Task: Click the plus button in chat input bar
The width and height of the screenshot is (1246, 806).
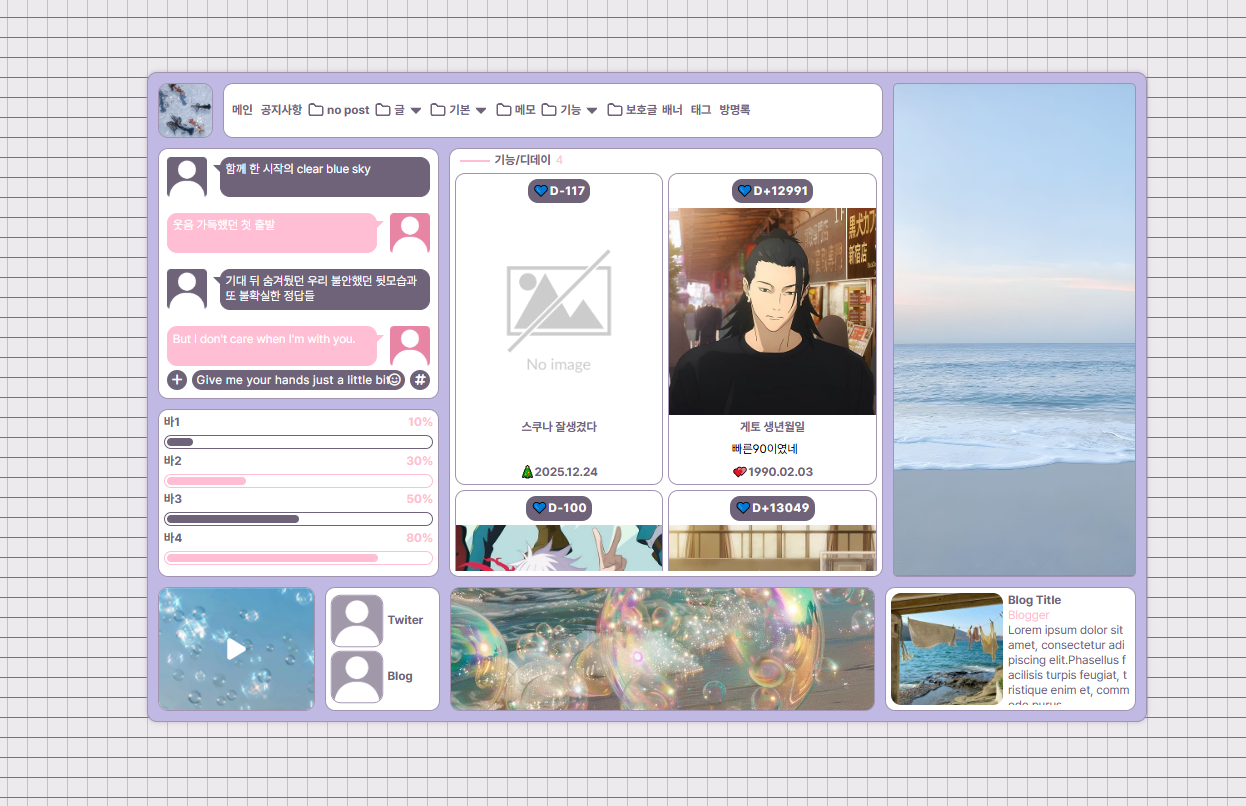Action: click(177, 380)
